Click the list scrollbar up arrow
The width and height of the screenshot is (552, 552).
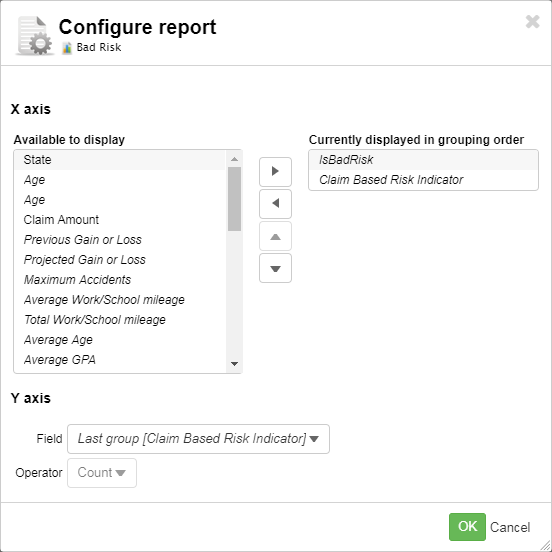coord(234,159)
